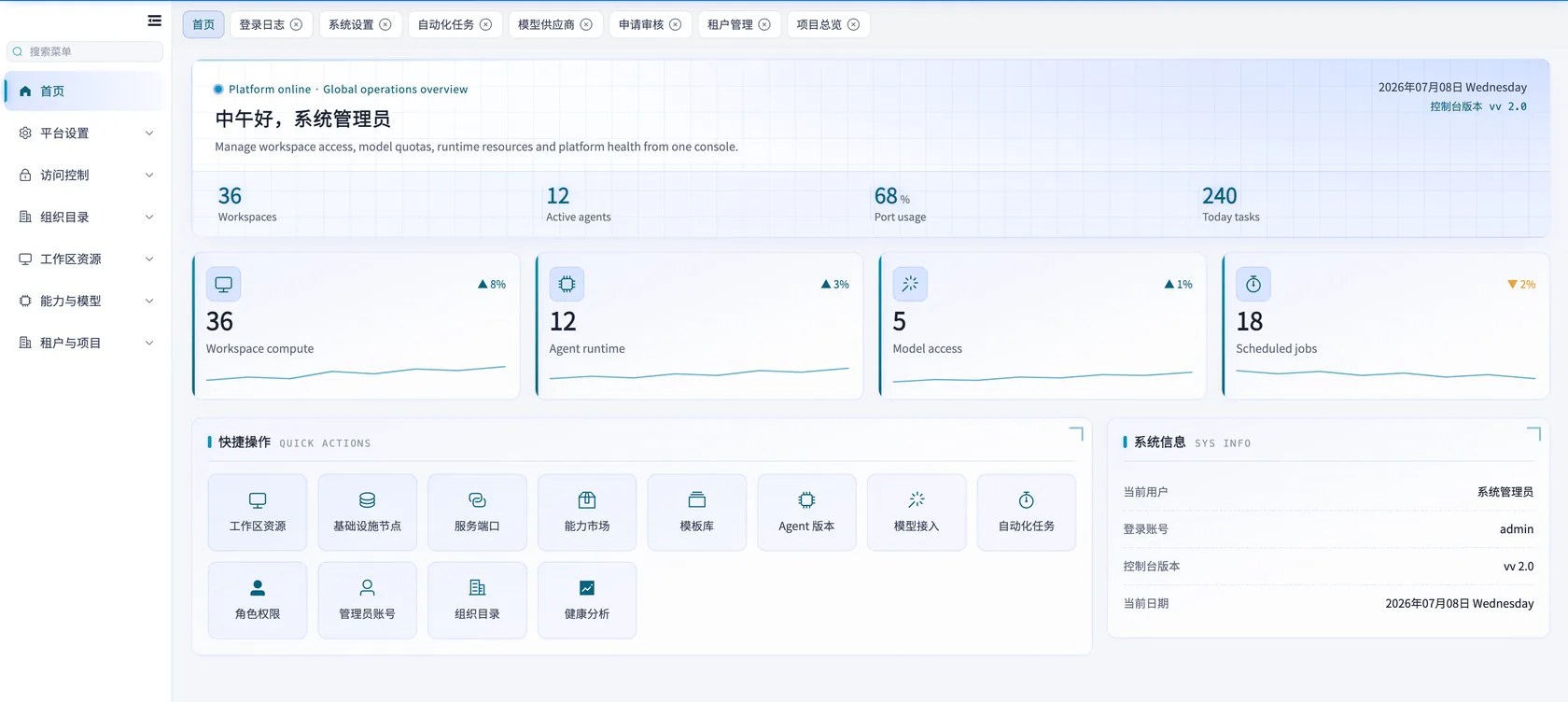Close the 系统设置 tab
Viewport: 1568px width, 702px height.
click(385, 25)
